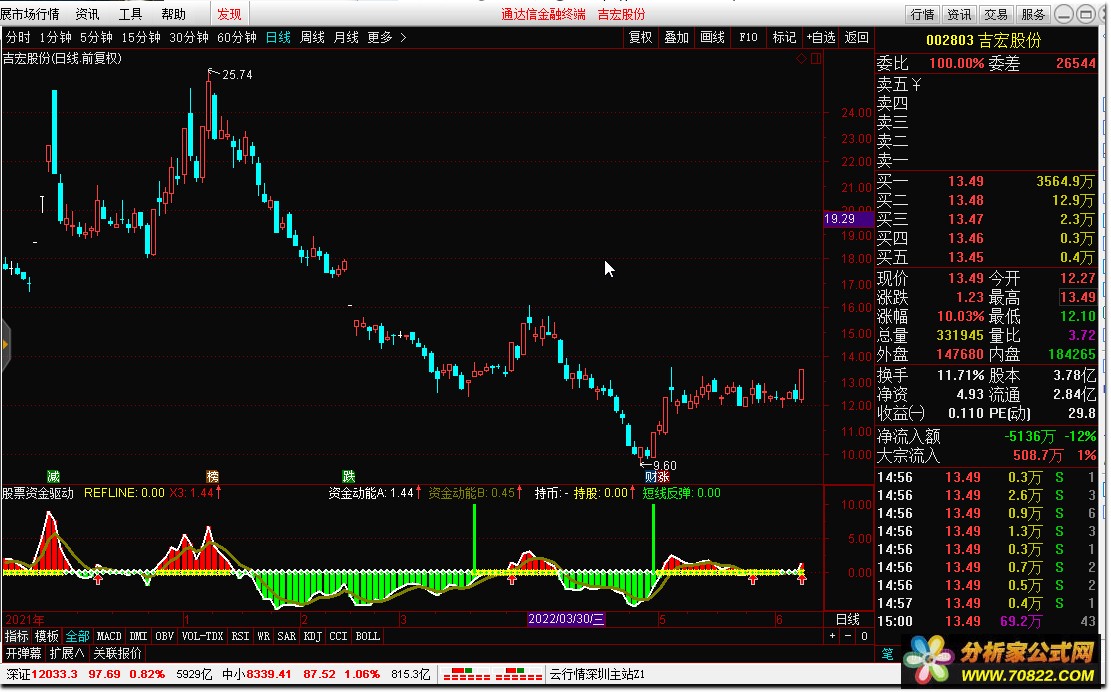The width and height of the screenshot is (1111, 692).
Task: Switch indicator to WR
Action: pyautogui.click(x=264, y=636)
